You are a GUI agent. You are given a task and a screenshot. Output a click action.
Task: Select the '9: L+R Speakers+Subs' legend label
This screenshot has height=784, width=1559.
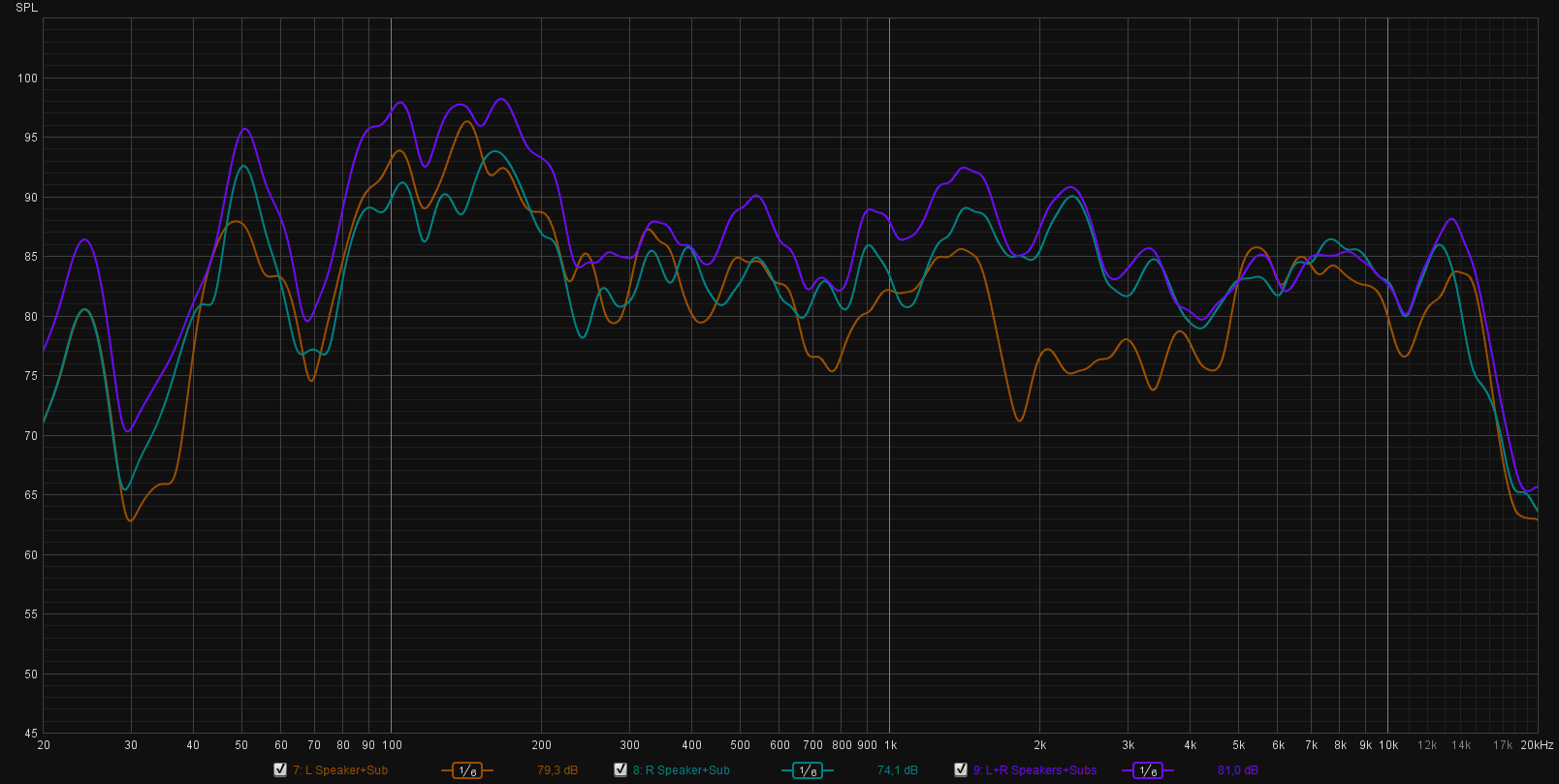1034,770
